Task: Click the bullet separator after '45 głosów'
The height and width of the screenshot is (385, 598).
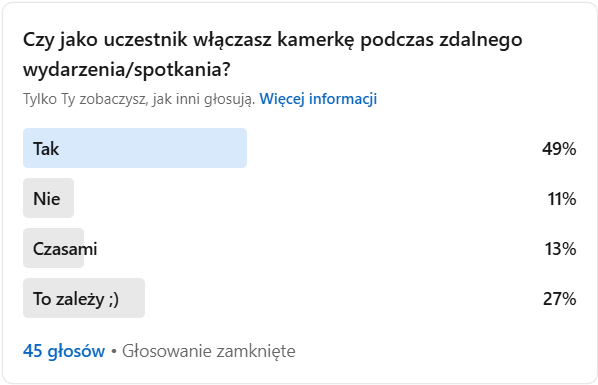Action: (x=114, y=351)
